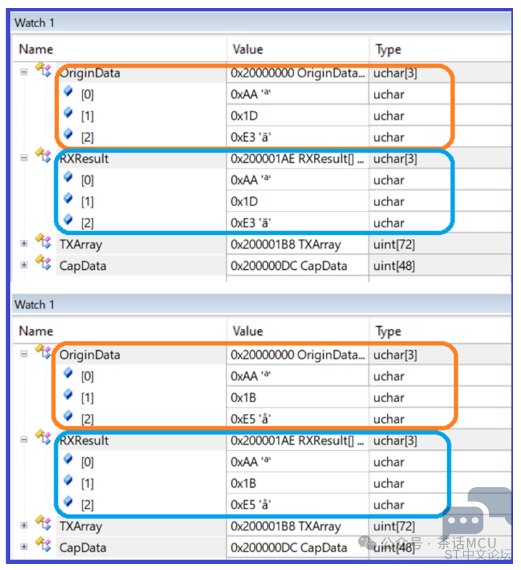Image resolution: width=521 pixels, height=570 pixels.
Task: Select RXResult name in upper watch
Action: [84, 158]
